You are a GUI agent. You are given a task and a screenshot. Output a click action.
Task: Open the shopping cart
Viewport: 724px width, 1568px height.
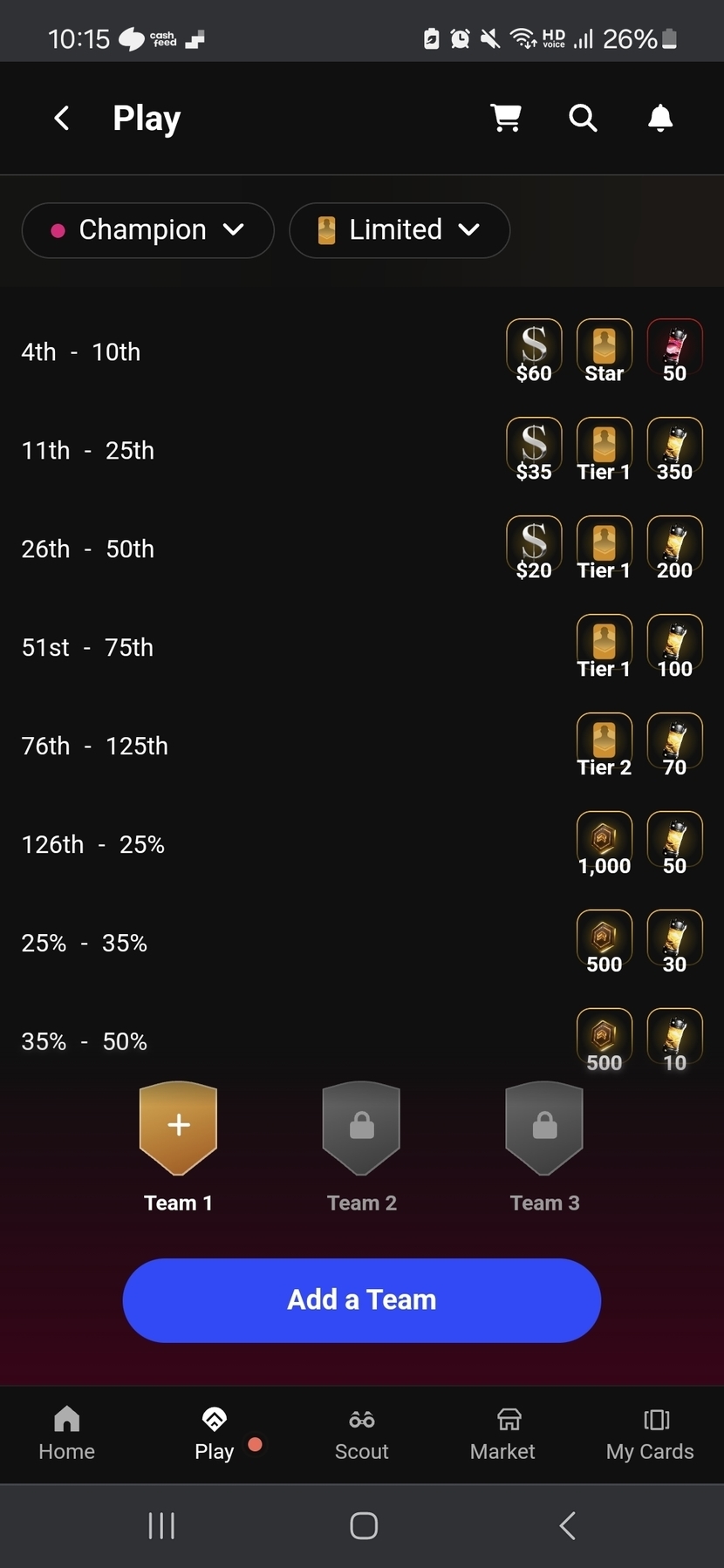506,118
